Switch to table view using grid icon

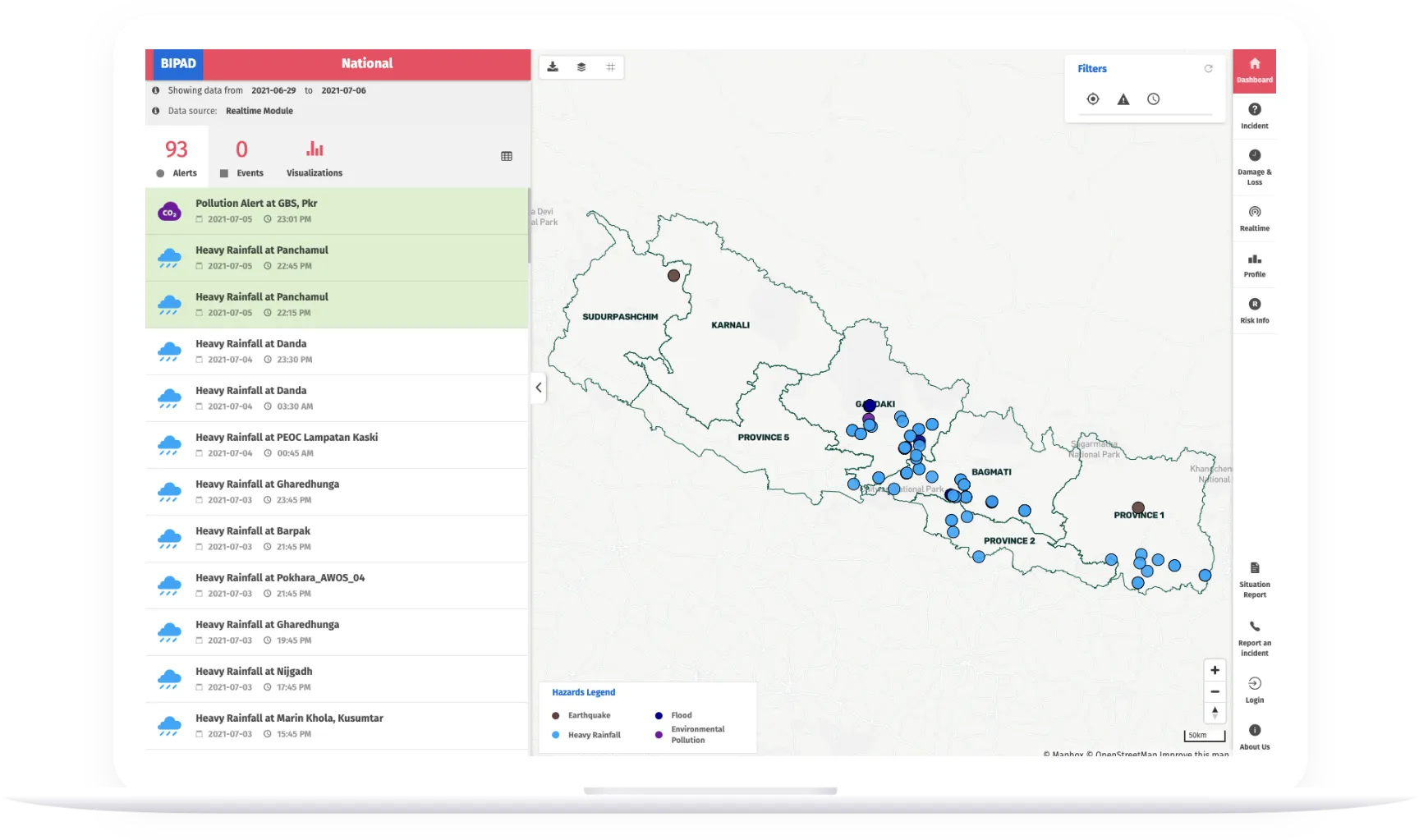click(x=507, y=156)
